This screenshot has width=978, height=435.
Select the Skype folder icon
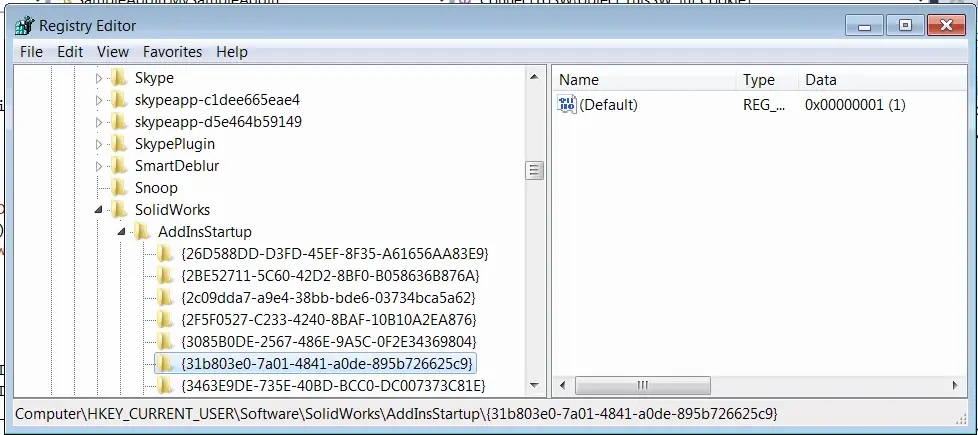coord(119,78)
